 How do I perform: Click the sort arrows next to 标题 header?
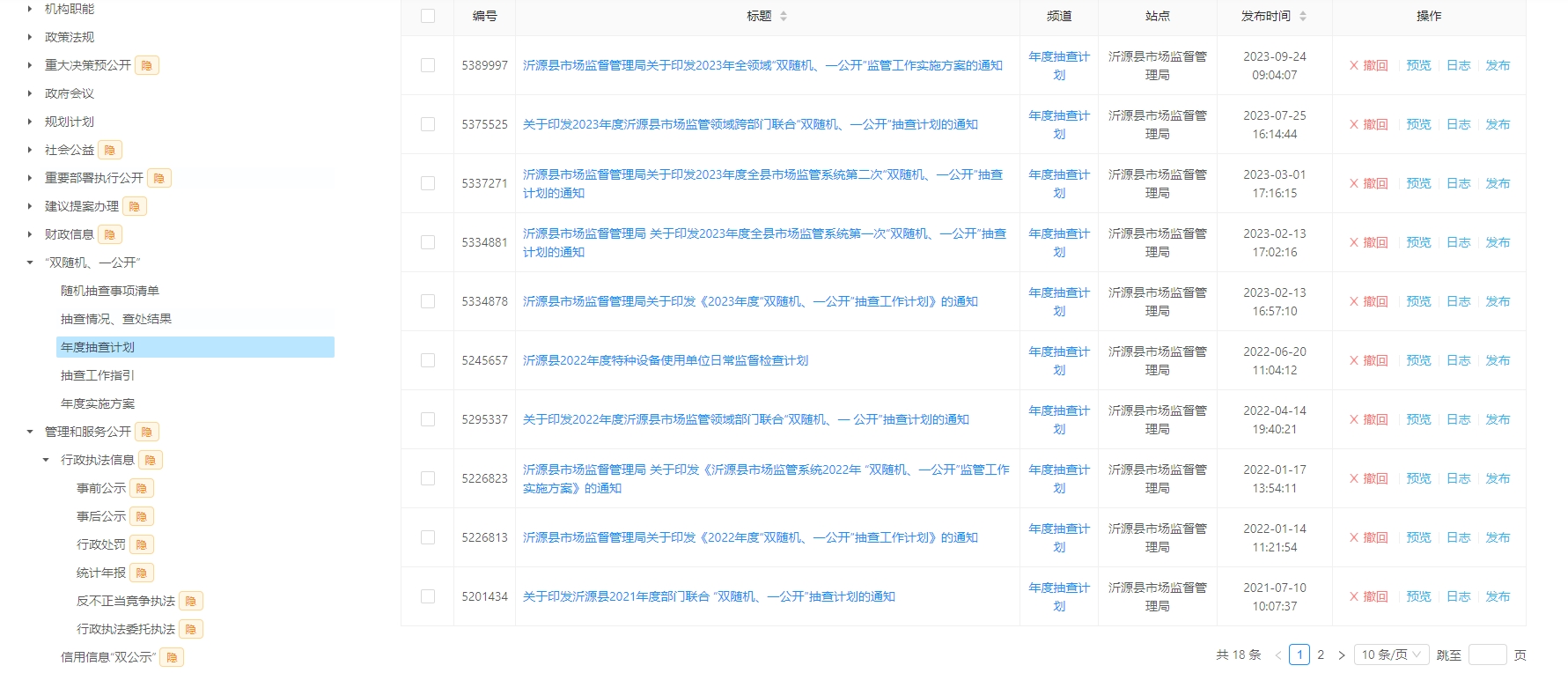784,16
